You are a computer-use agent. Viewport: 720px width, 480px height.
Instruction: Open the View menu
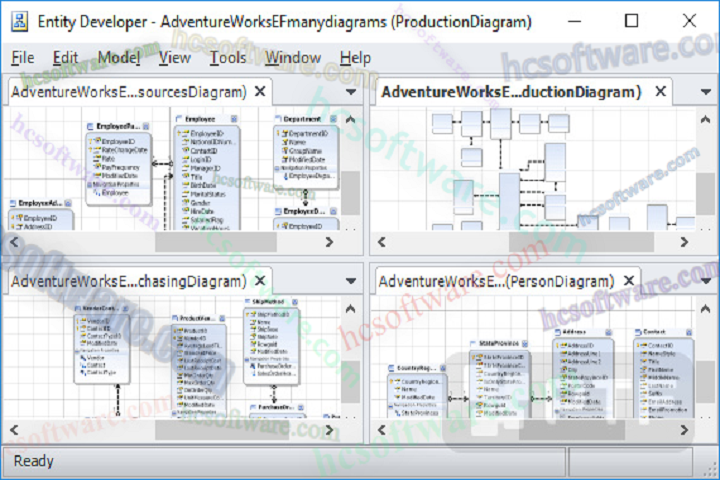point(174,58)
